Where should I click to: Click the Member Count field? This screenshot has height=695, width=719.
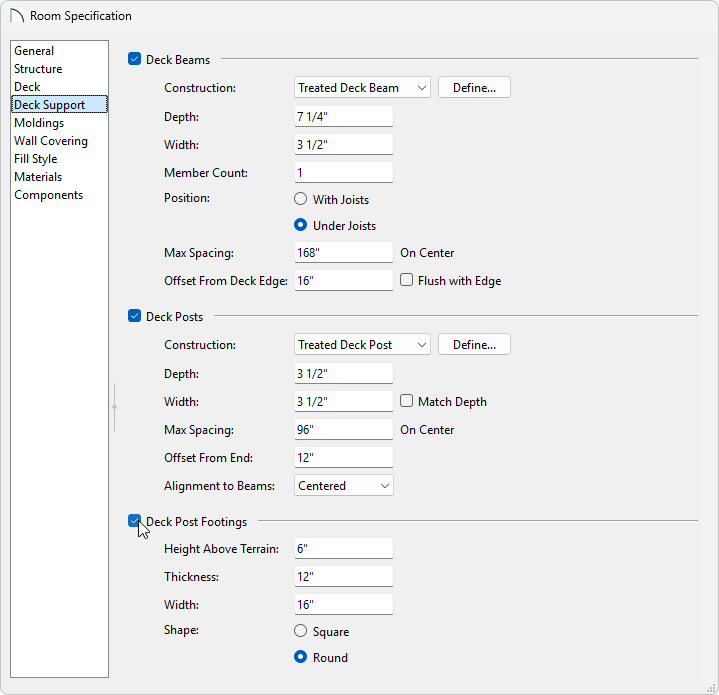tap(344, 172)
